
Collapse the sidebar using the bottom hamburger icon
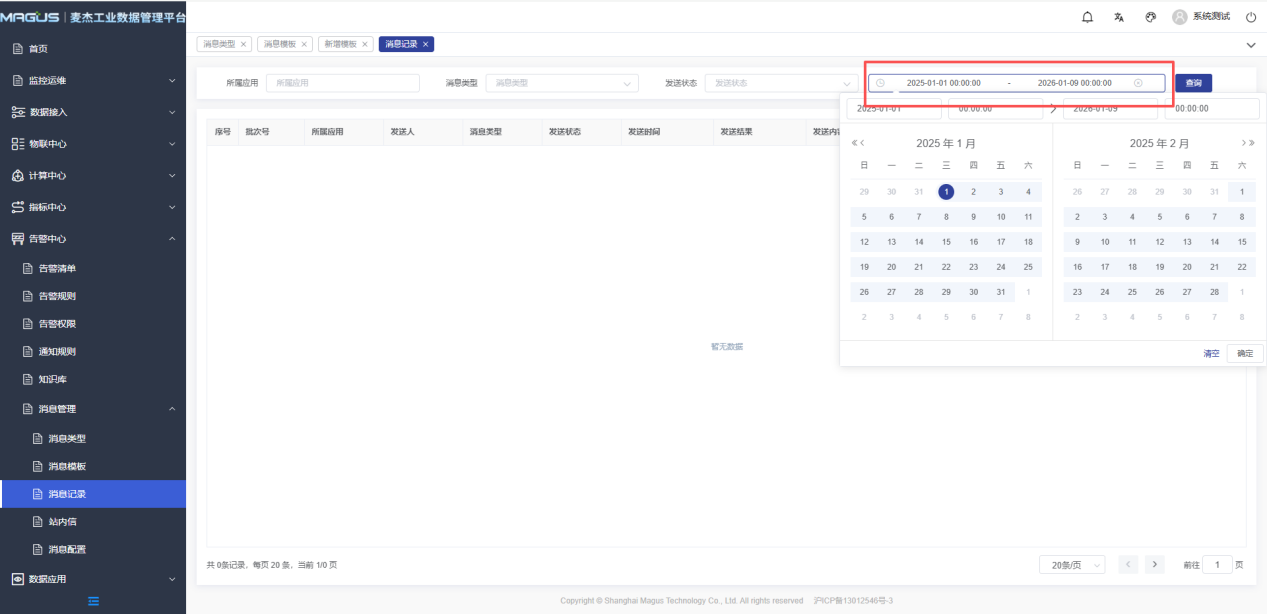tap(93, 601)
